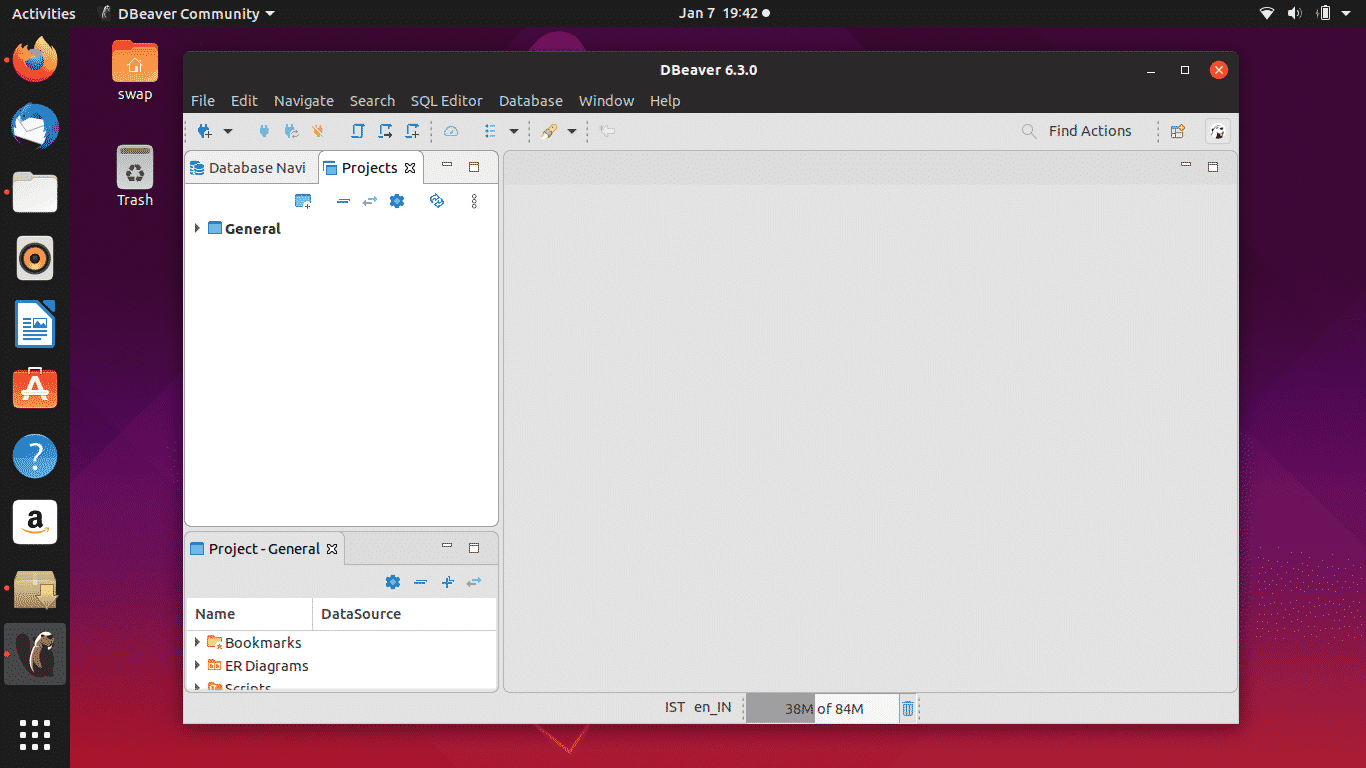1366x768 pixels.
Task: Click Expand All plus icon in Project - General
Action: 448,582
